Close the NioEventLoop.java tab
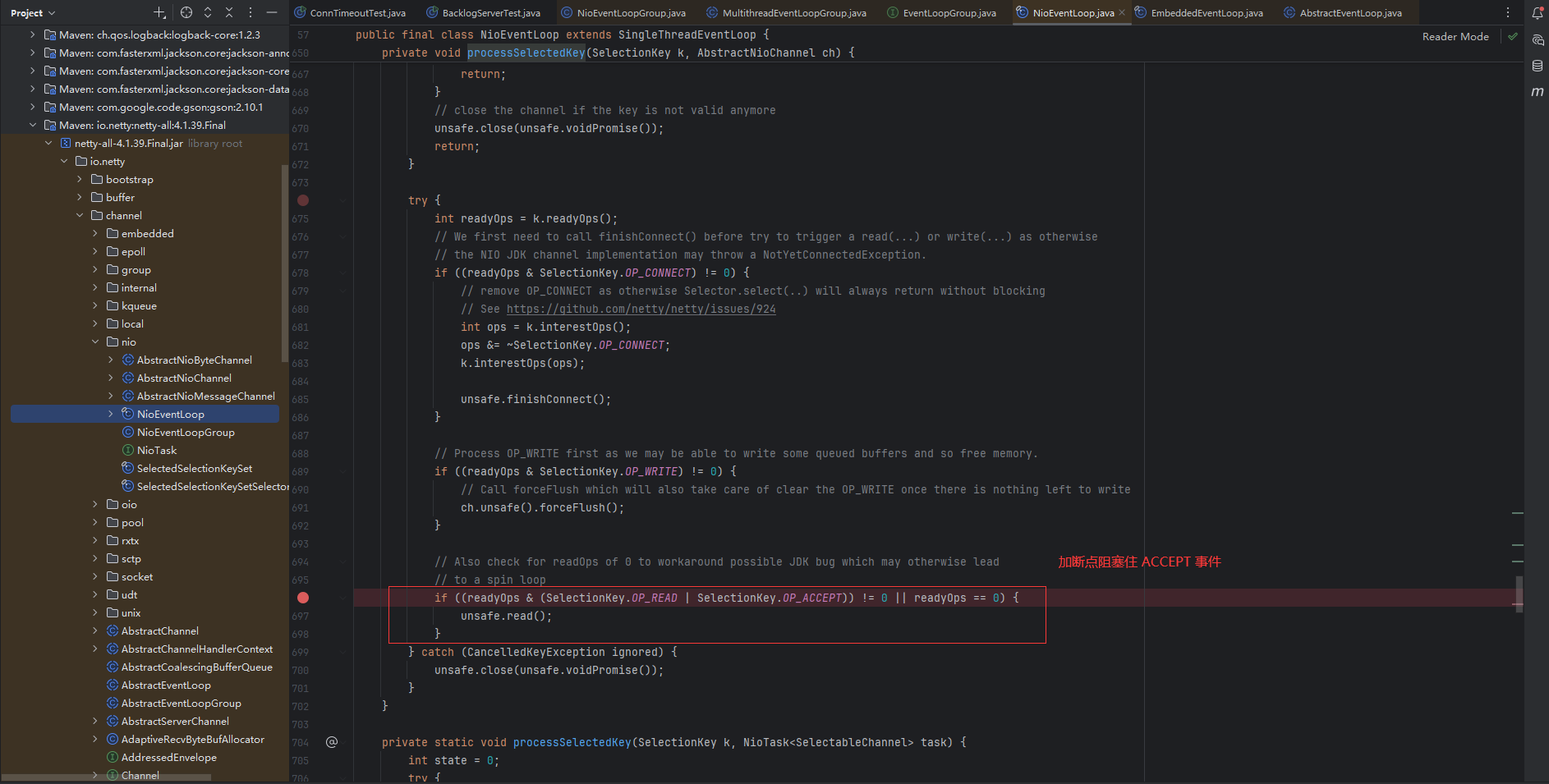Image resolution: width=1549 pixels, height=784 pixels. click(x=1122, y=13)
